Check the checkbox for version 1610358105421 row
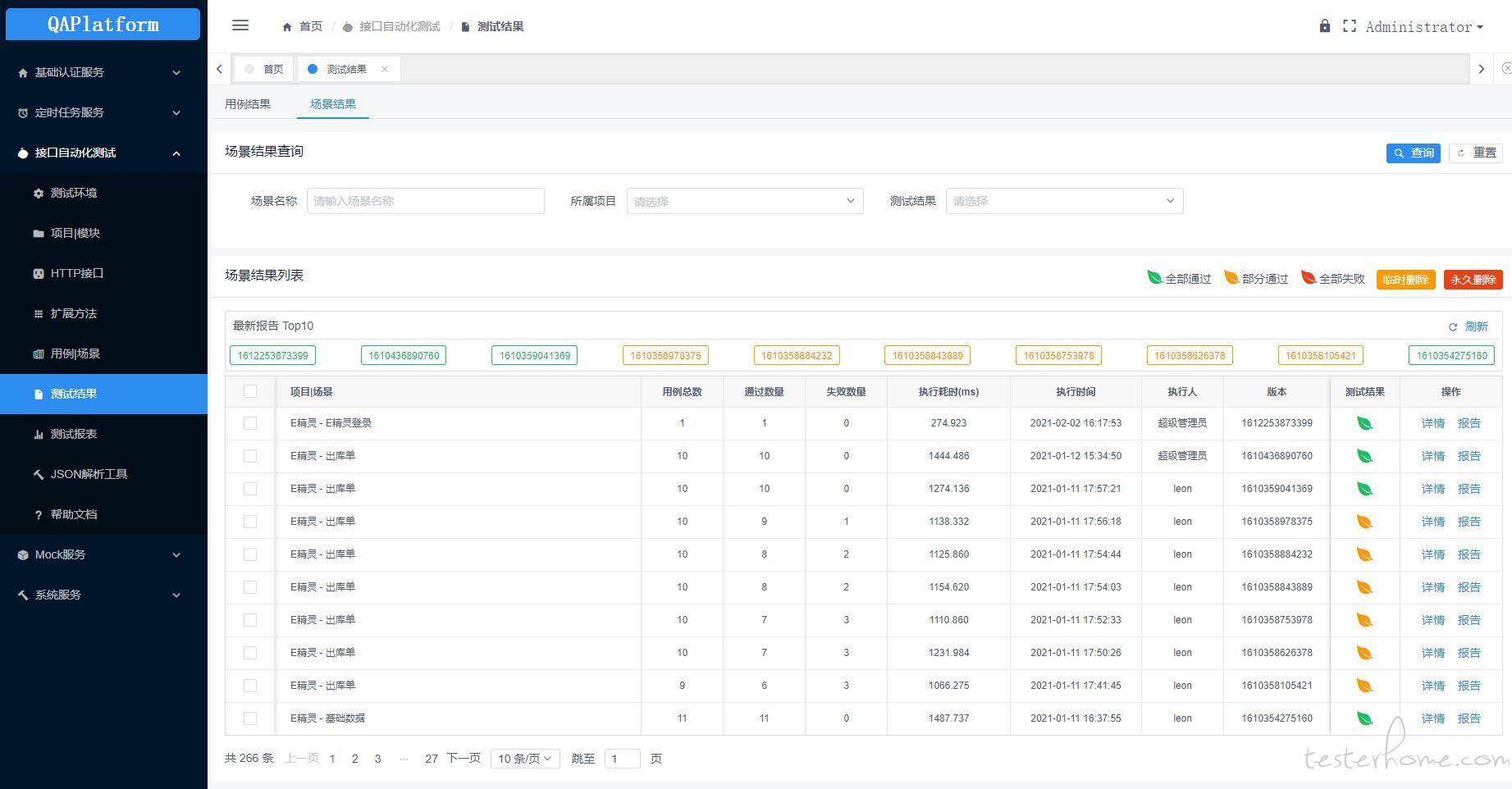The width and height of the screenshot is (1512, 789). click(x=250, y=686)
